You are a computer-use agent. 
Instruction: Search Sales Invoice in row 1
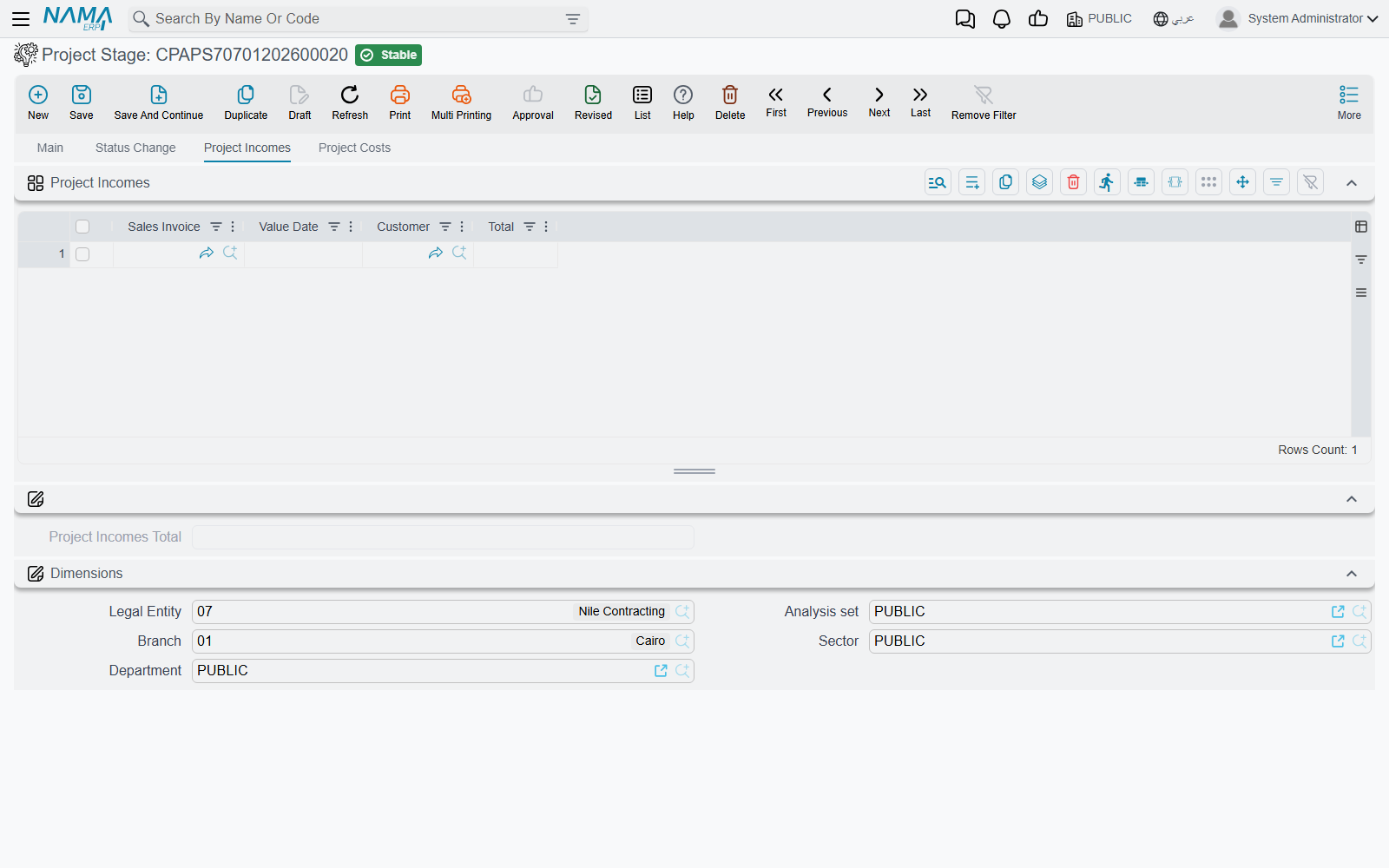[230, 253]
